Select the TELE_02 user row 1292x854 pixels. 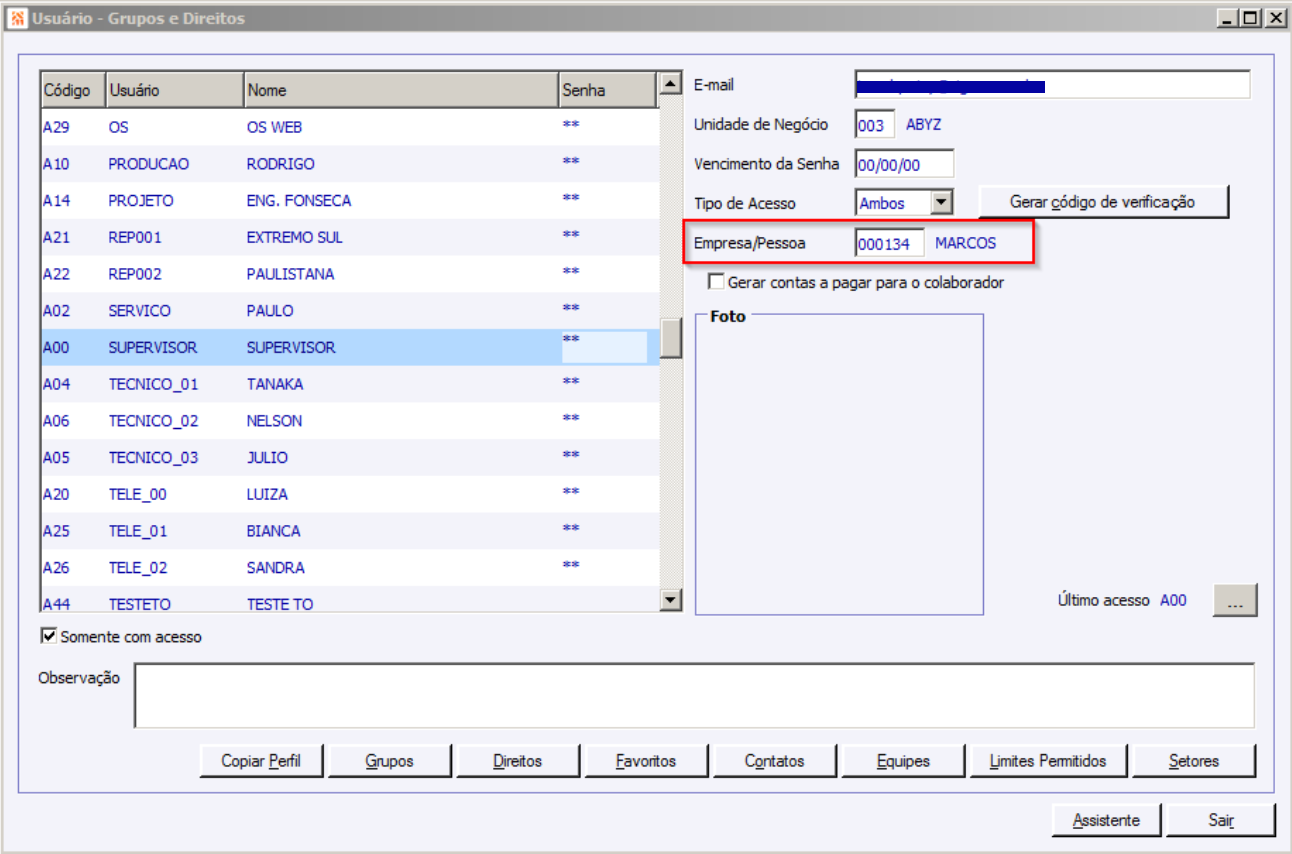pyautogui.click(x=350, y=568)
